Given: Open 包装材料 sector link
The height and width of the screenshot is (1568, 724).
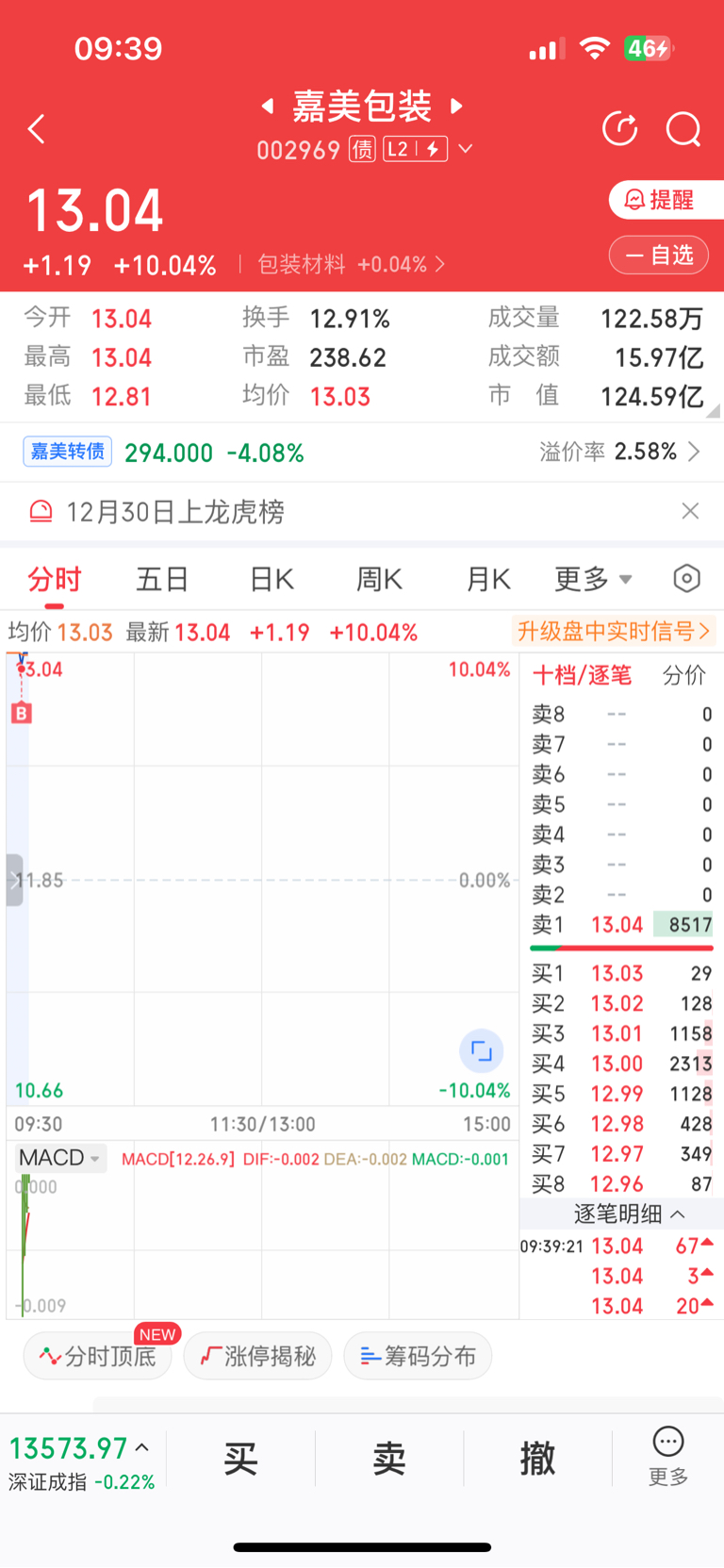Looking at the screenshot, I should click(352, 265).
